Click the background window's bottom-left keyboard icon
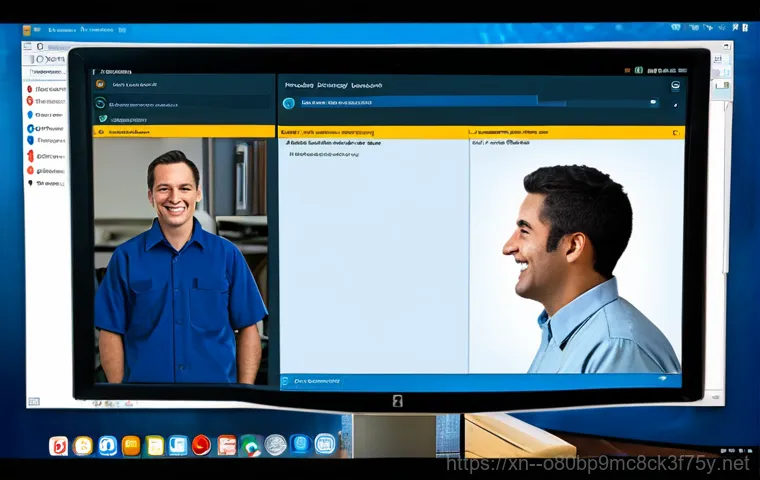Screen dimensions: 760x480 click(34, 401)
